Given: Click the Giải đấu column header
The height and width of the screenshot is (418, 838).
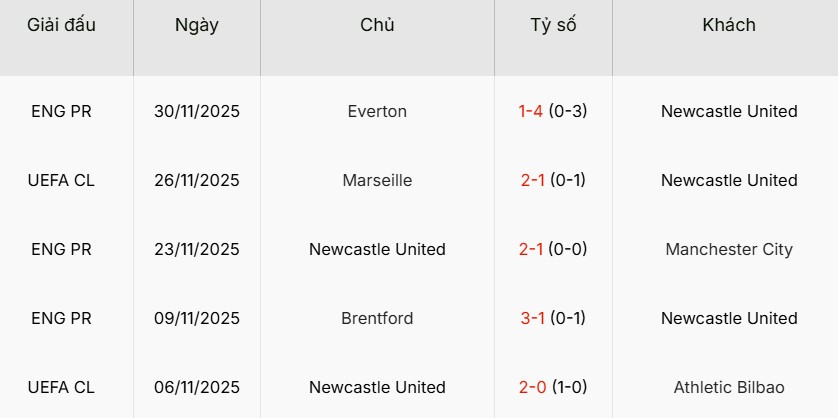Looking at the screenshot, I should 61,26.
